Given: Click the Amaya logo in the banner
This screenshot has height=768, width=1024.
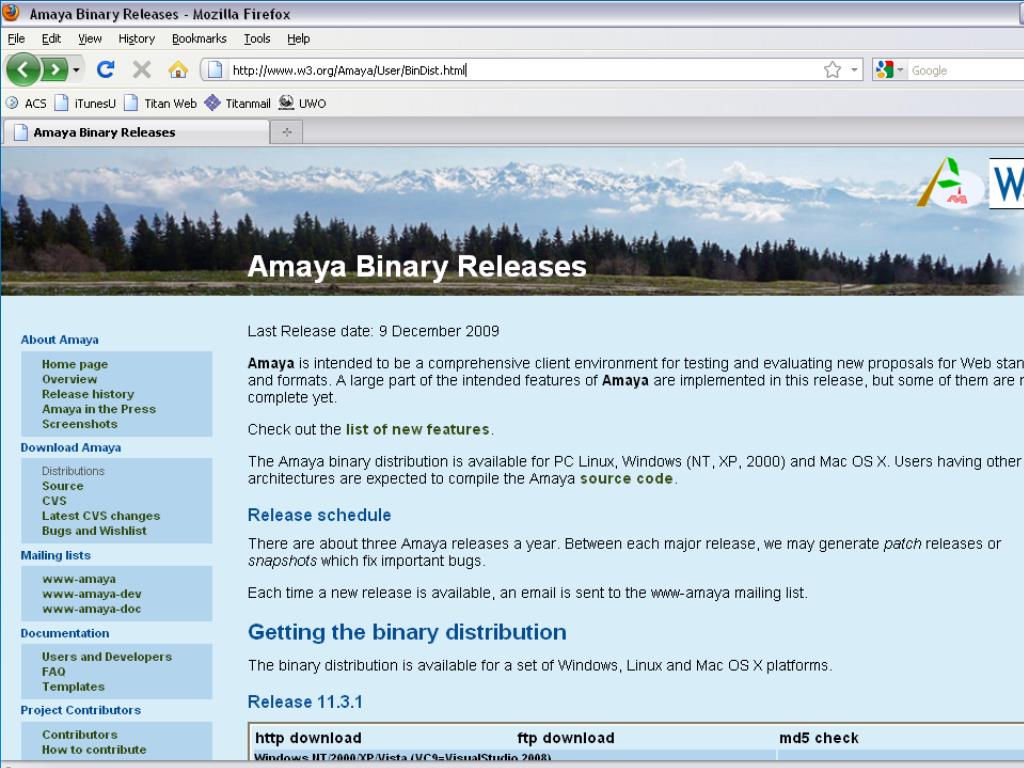Looking at the screenshot, I should (x=949, y=184).
